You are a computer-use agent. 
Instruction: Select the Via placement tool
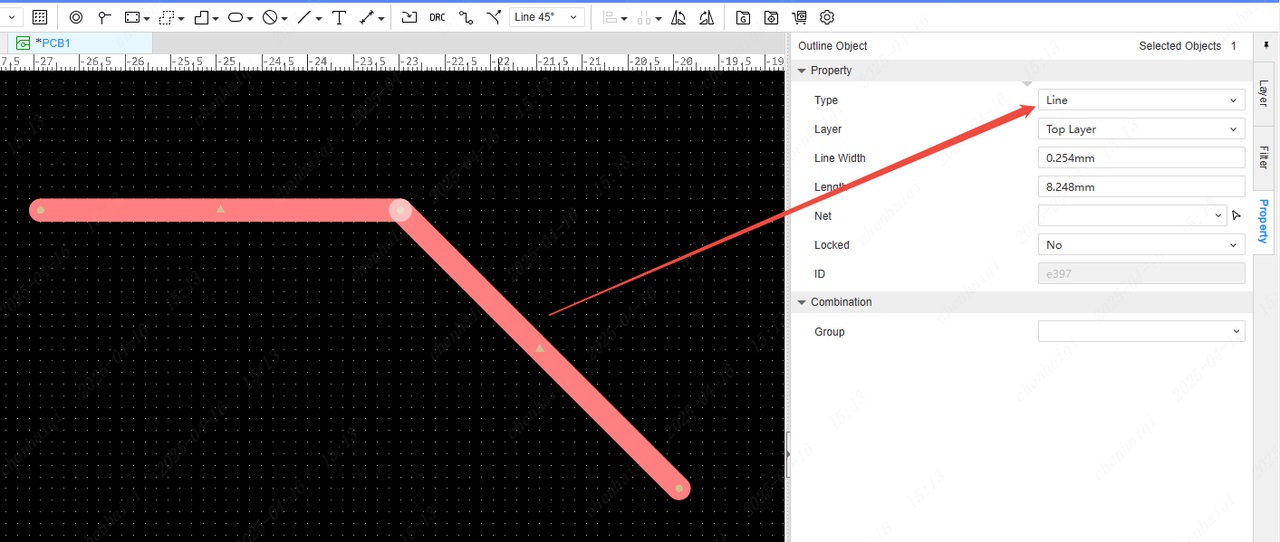pyautogui.click(x=104, y=17)
